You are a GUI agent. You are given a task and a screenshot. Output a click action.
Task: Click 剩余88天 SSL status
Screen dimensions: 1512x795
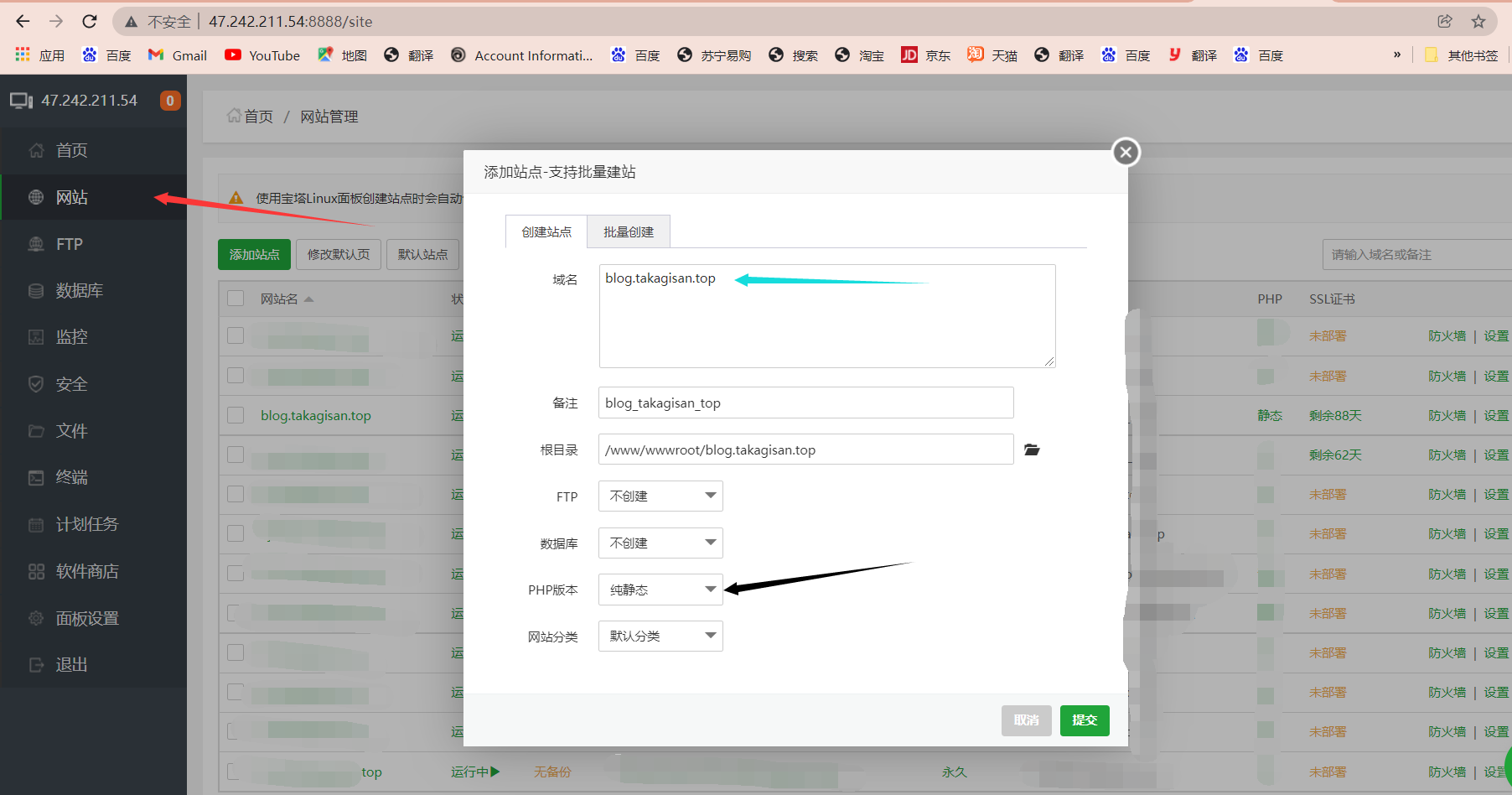tap(1335, 415)
